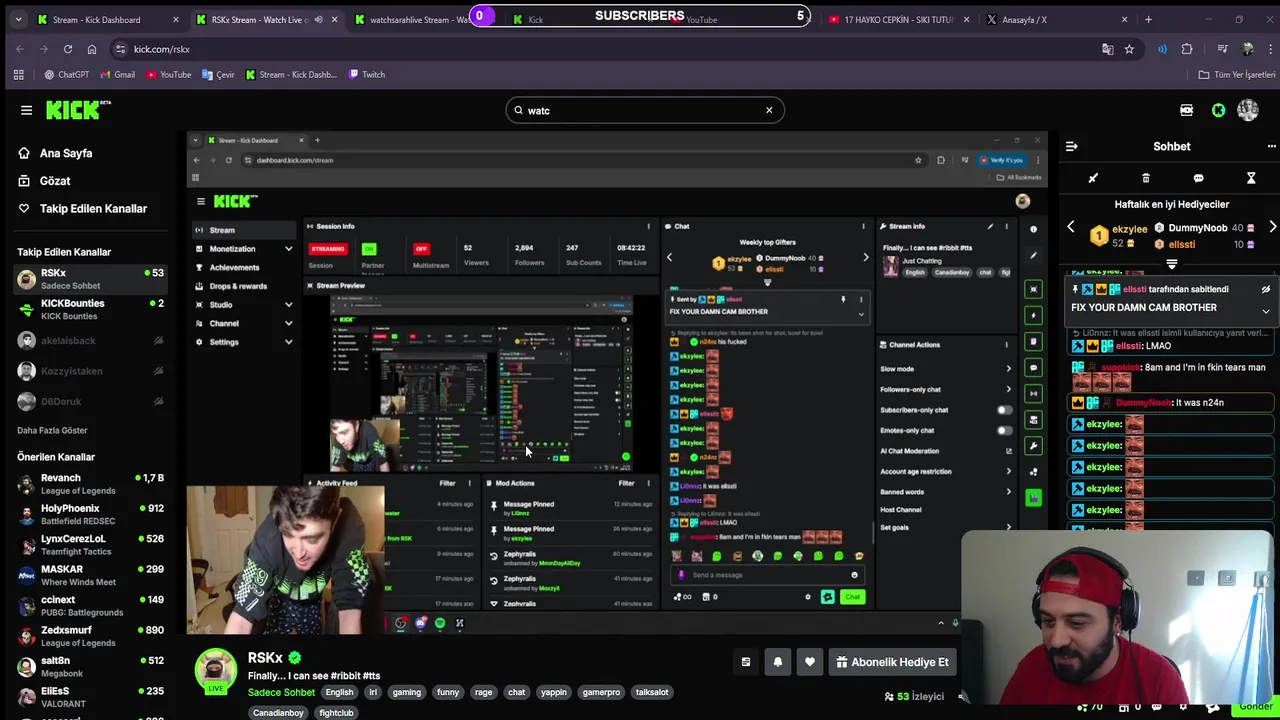Switch to 17 HAYKO CEPKİN browser tab
1280x720 pixels.
click(897, 19)
